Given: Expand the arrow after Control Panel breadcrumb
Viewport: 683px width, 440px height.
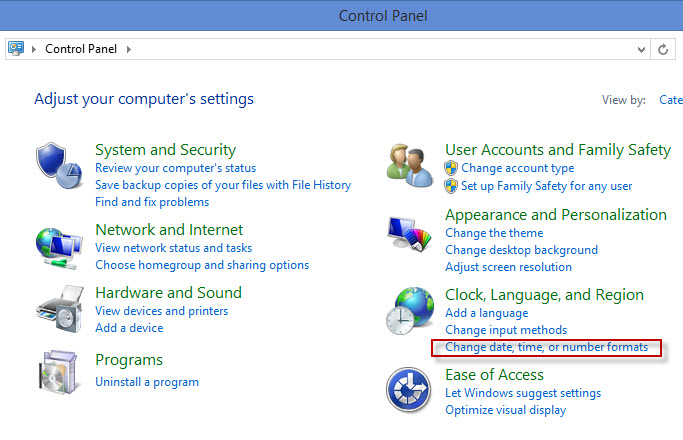Looking at the screenshot, I should point(128,49).
